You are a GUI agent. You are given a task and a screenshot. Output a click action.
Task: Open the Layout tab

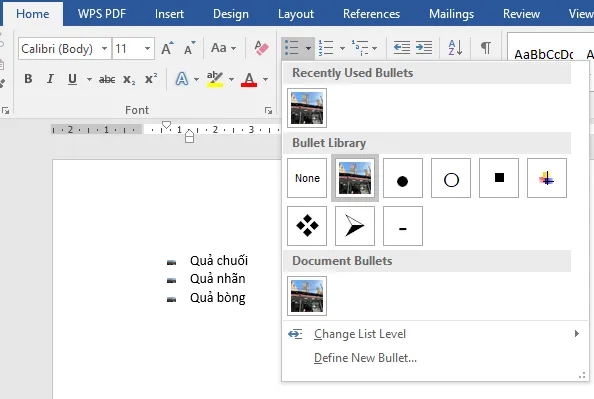tap(296, 14)
